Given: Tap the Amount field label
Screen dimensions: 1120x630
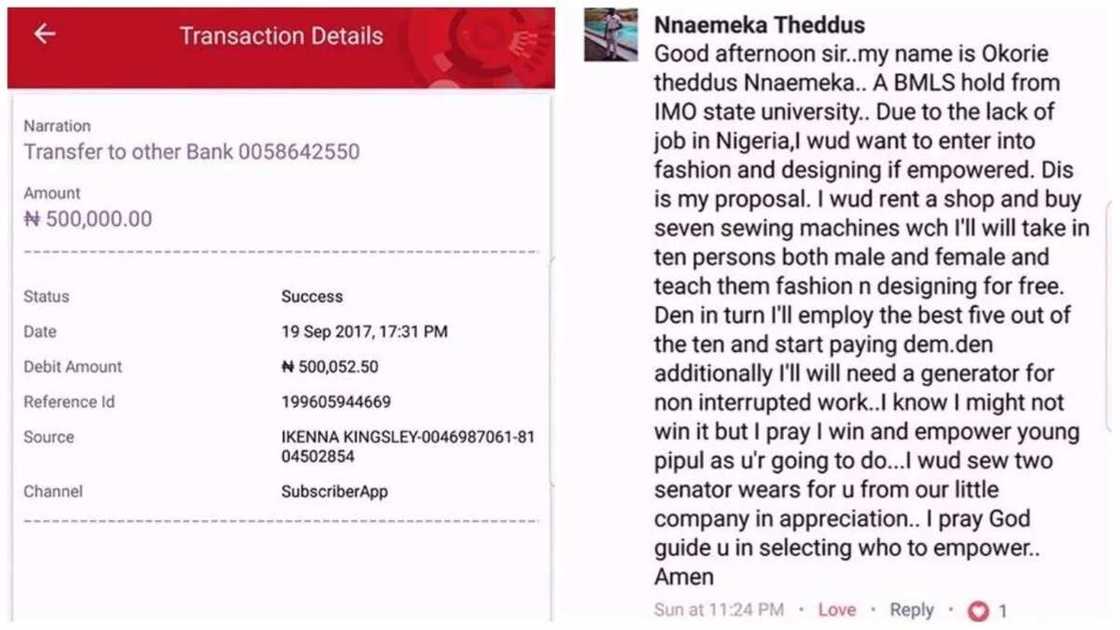Looking at the screenshot, I should 52,193.
